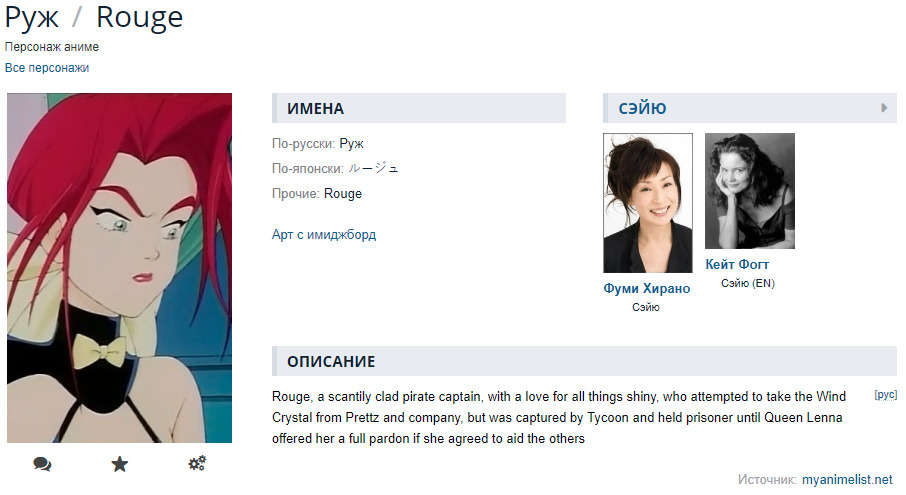
Task: Expand the СЭЙЮ section arrow
Action: pos(884,108)
